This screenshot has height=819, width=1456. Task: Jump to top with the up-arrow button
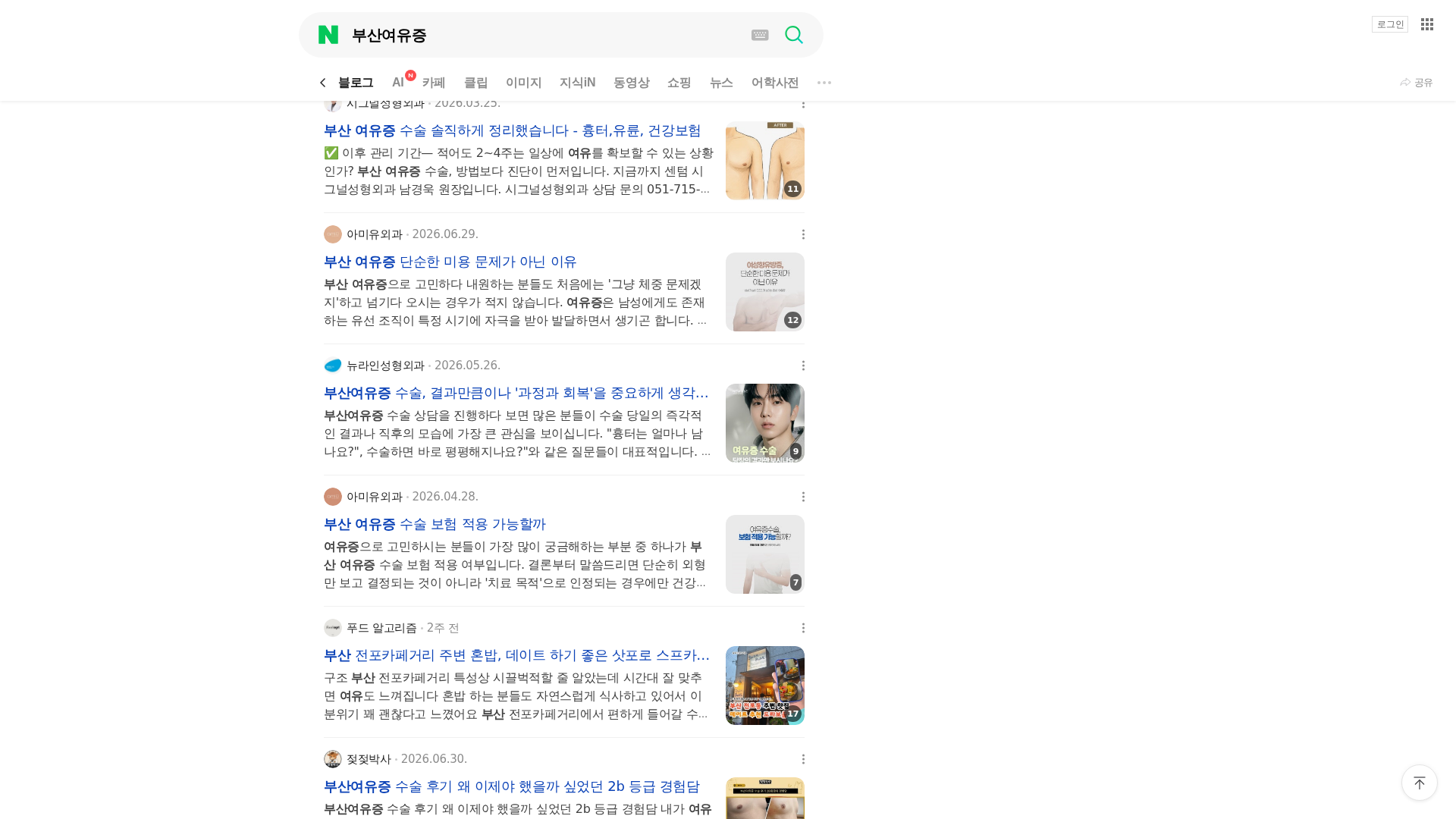tap(1420, 783)
